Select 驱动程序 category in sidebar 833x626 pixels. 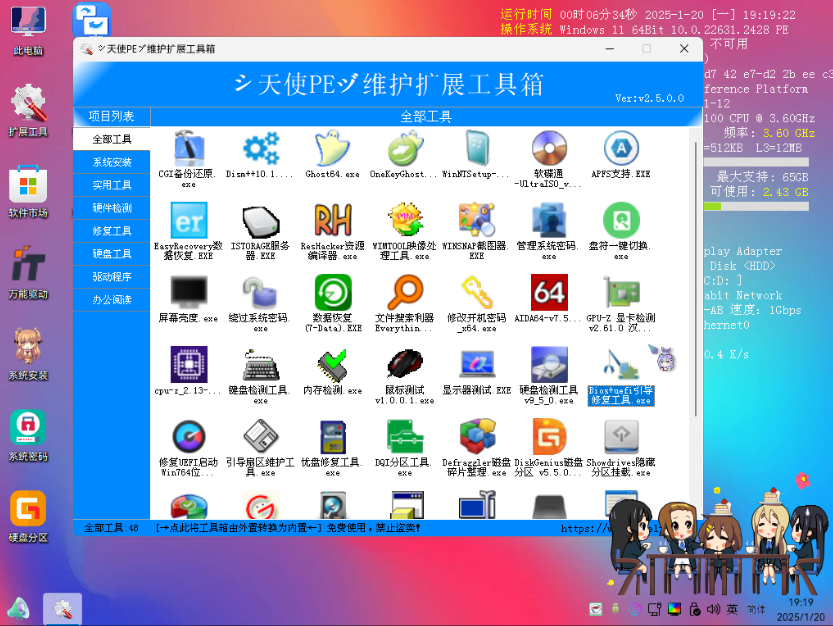(112, 276)
